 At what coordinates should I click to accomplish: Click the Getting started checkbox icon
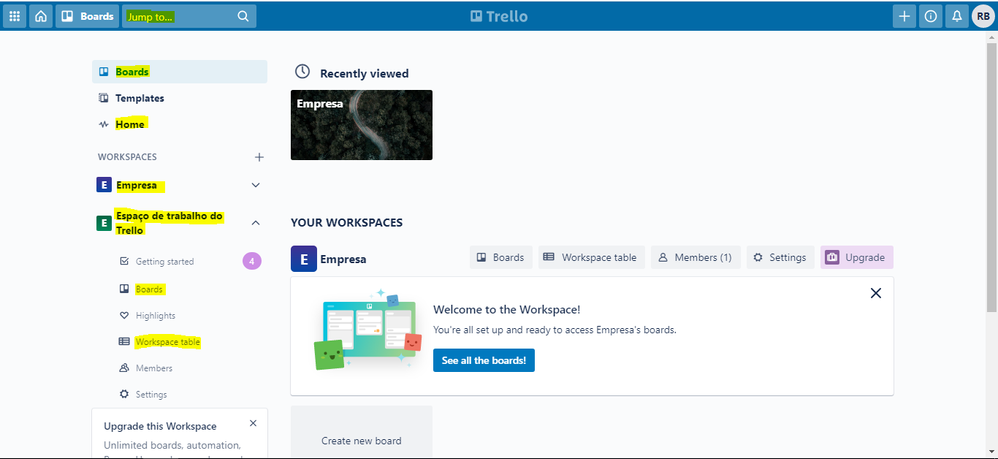click(124, 261)
